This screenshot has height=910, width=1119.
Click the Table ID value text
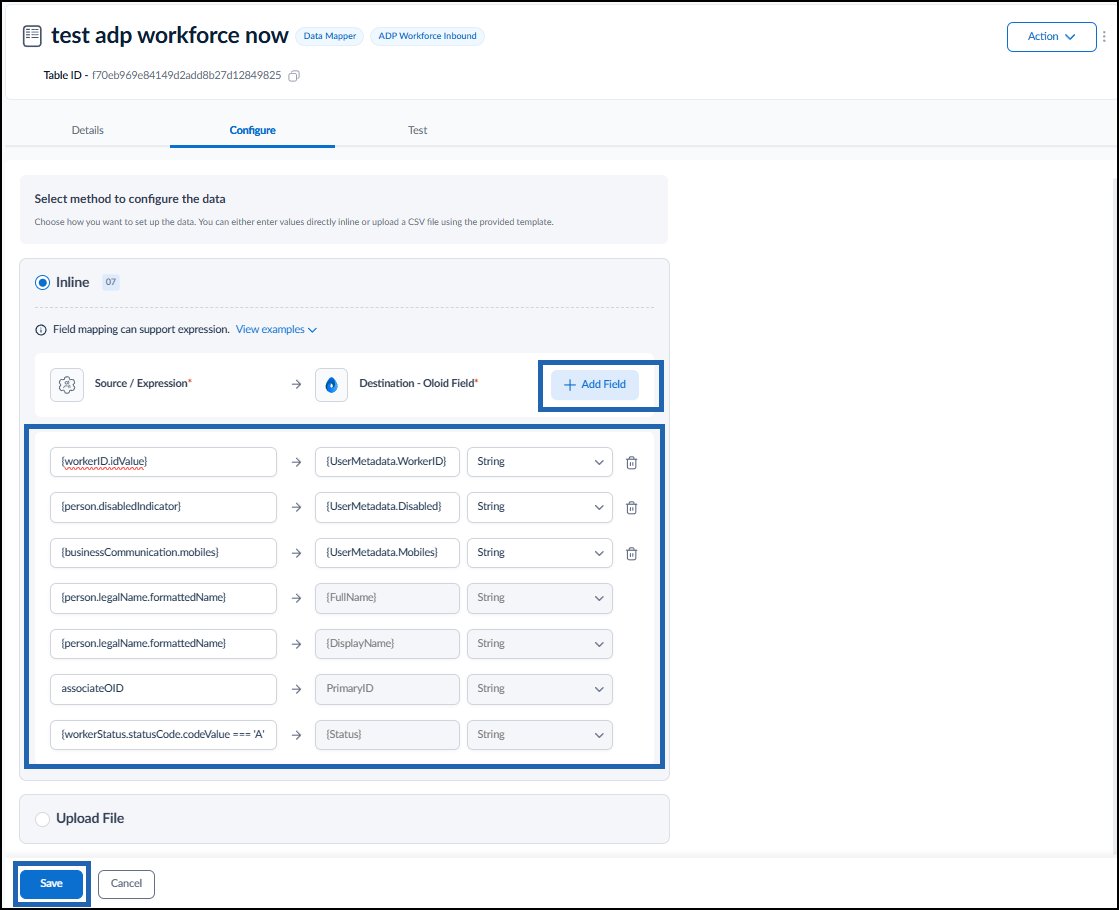[187, 76]
